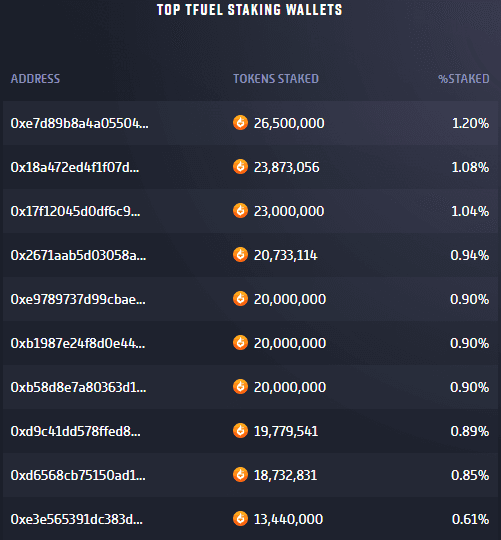Select the 13,440,000 tokens staked value
This screenshot has height=540, width=501.
(288, 519)
